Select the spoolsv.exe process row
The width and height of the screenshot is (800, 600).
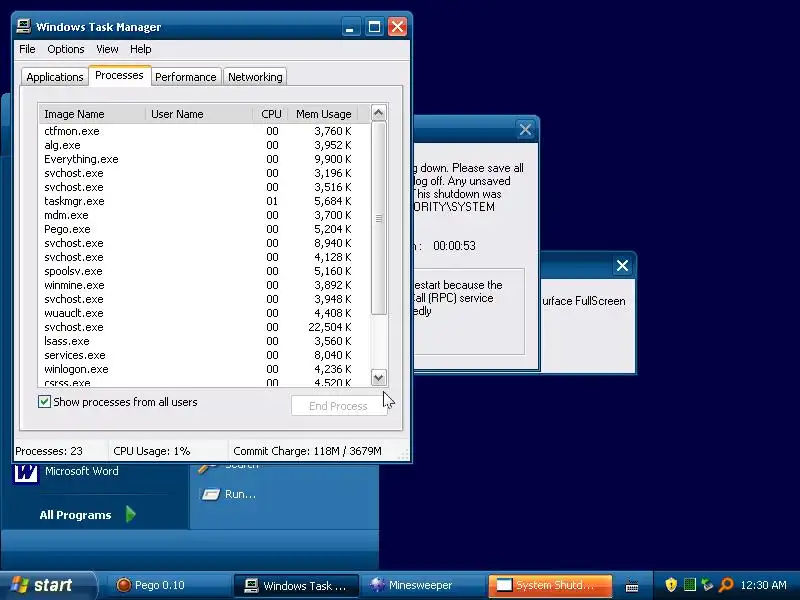pos(204,271)
